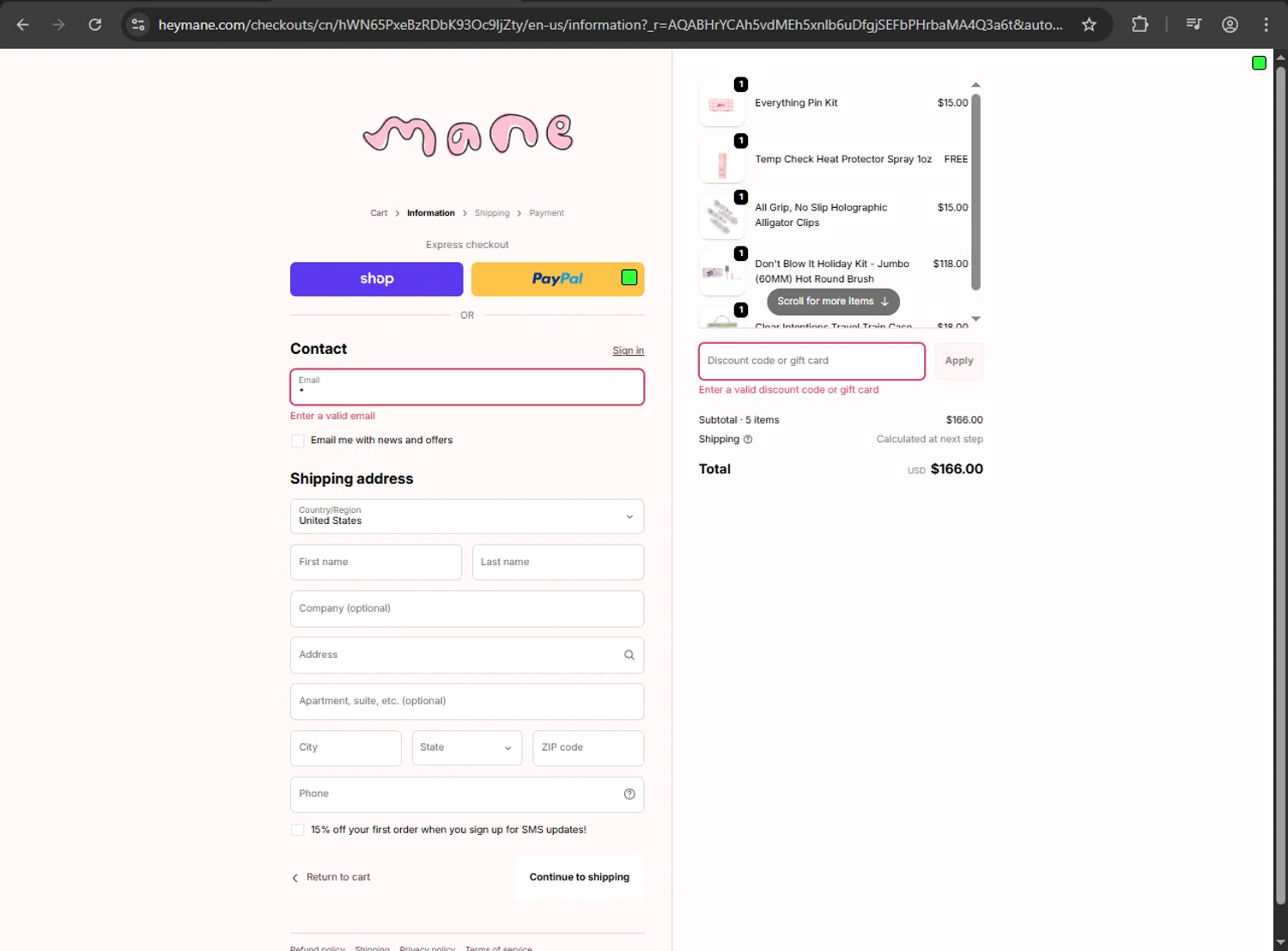1288x951 pixels.
Task: Tick Email me with news and offers
Action: click(x=298, y=441)
